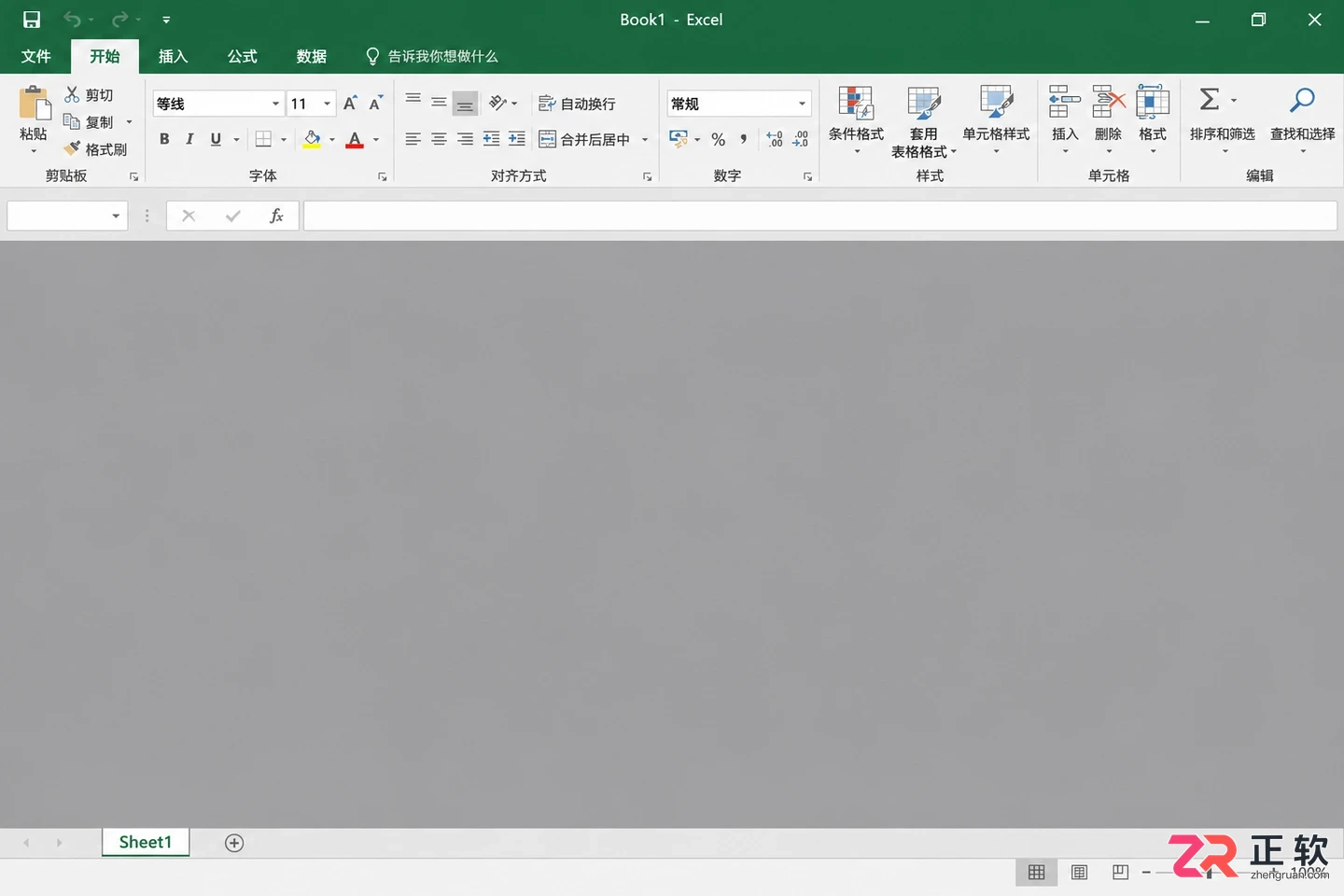Switch to the 数据 tab
This screenshot has height=896, width=1344.
click(312, 56)
